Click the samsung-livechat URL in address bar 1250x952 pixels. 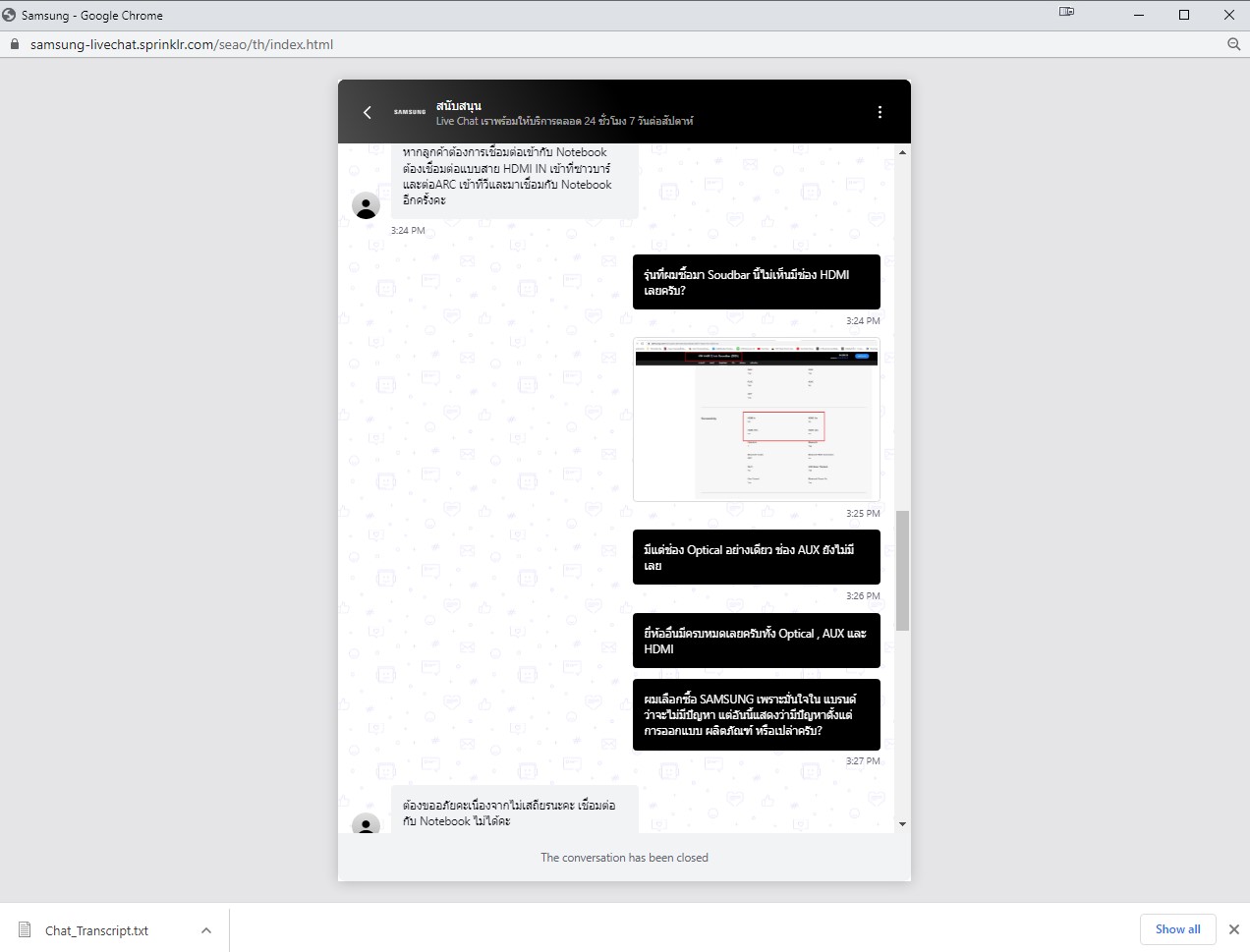(x=182, y=44)
